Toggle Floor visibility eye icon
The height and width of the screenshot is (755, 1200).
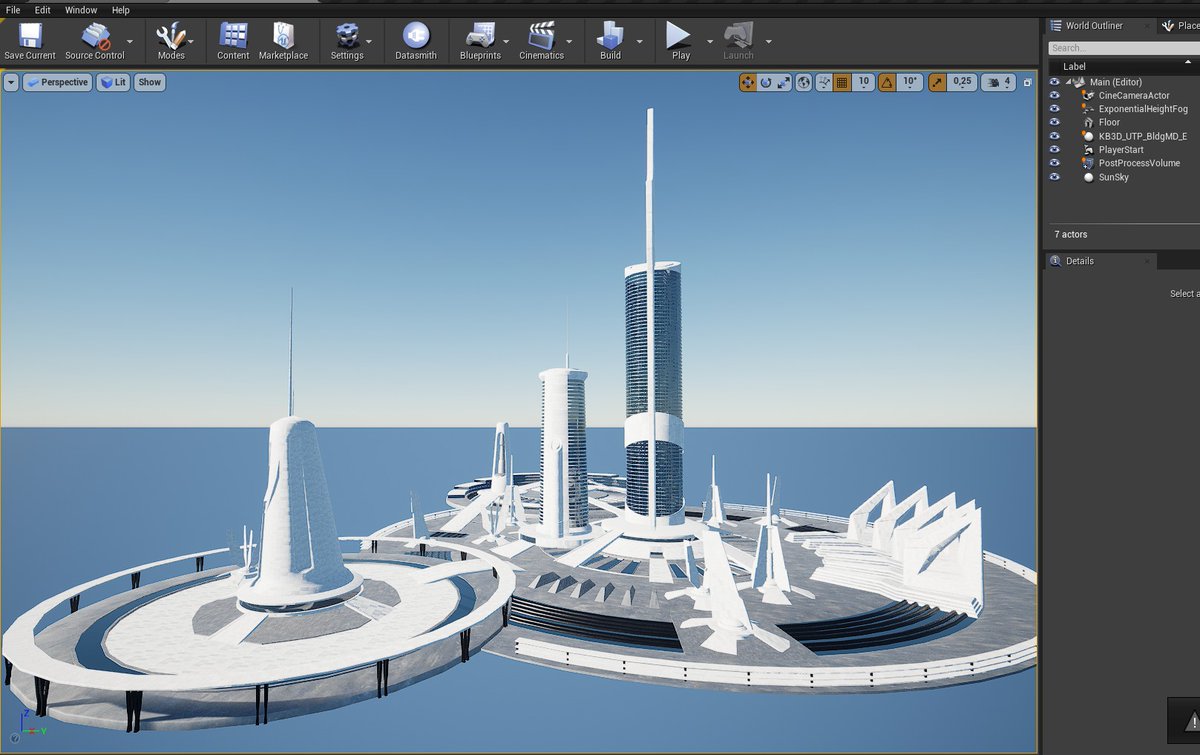(x=1054, y=122)
